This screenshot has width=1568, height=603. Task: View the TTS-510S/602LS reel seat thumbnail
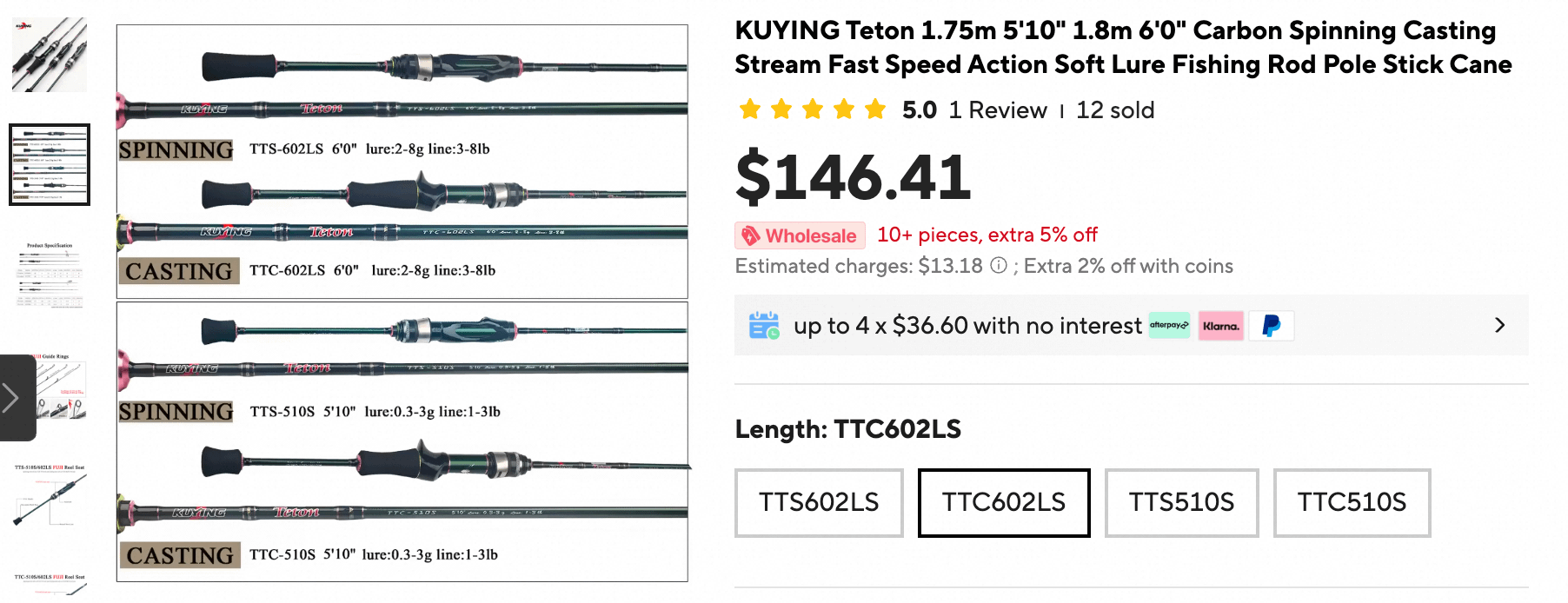(x=50, y=495)
